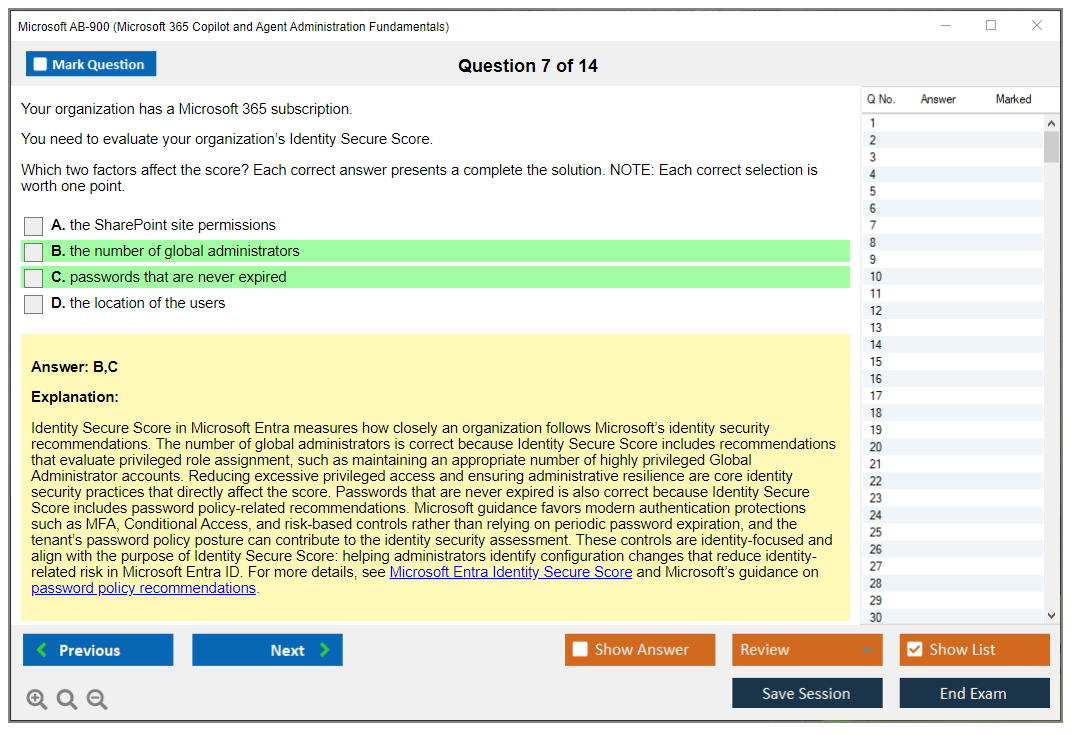
Task: Select question 12 in the list
Action: point(952,311)
